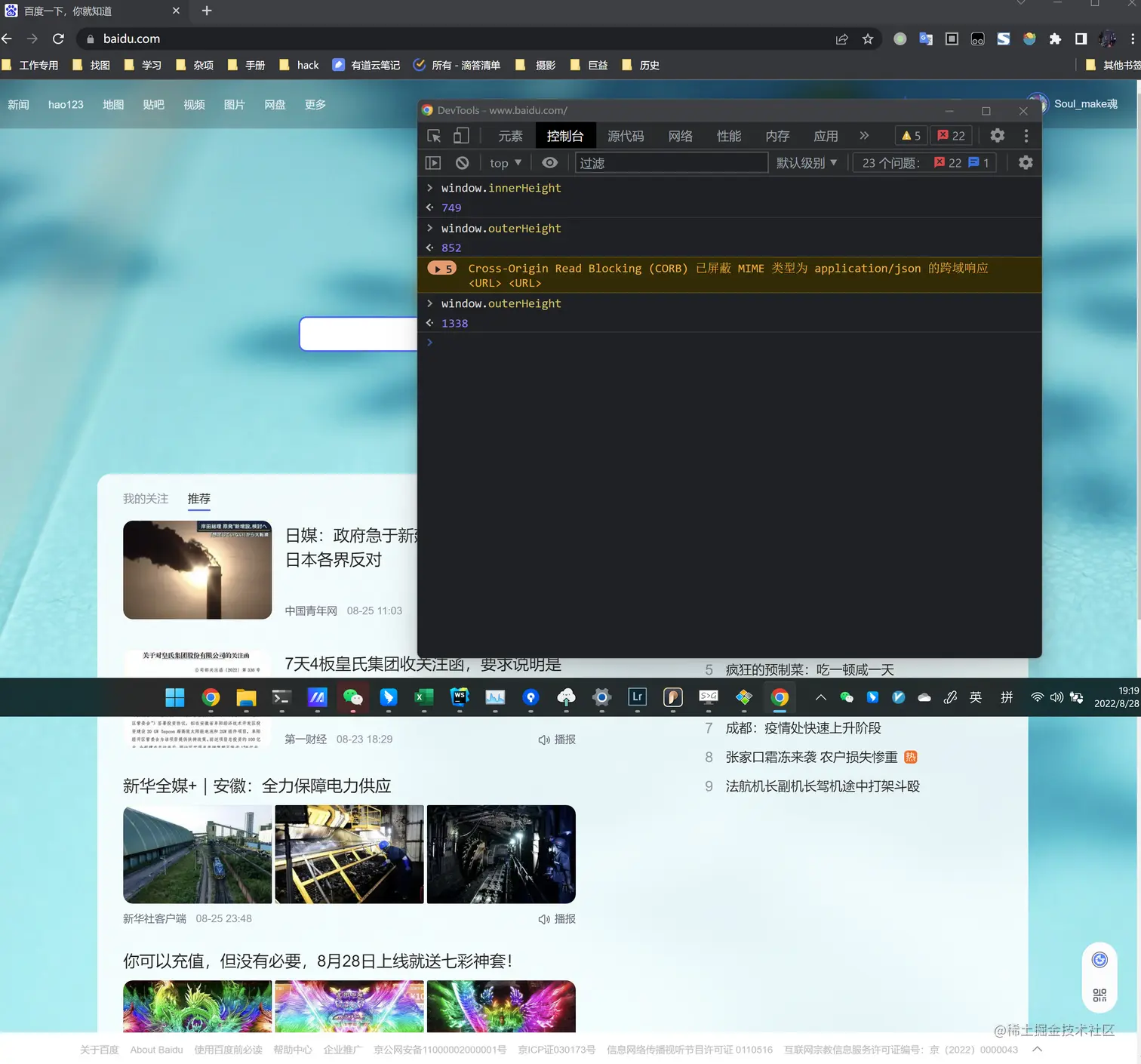Image resolution: width=1141 pixels, height=1064 pixels.
Task: Expand the 更多 menu on Baidu
Action: pyautogui.click(x=315, y=105)
